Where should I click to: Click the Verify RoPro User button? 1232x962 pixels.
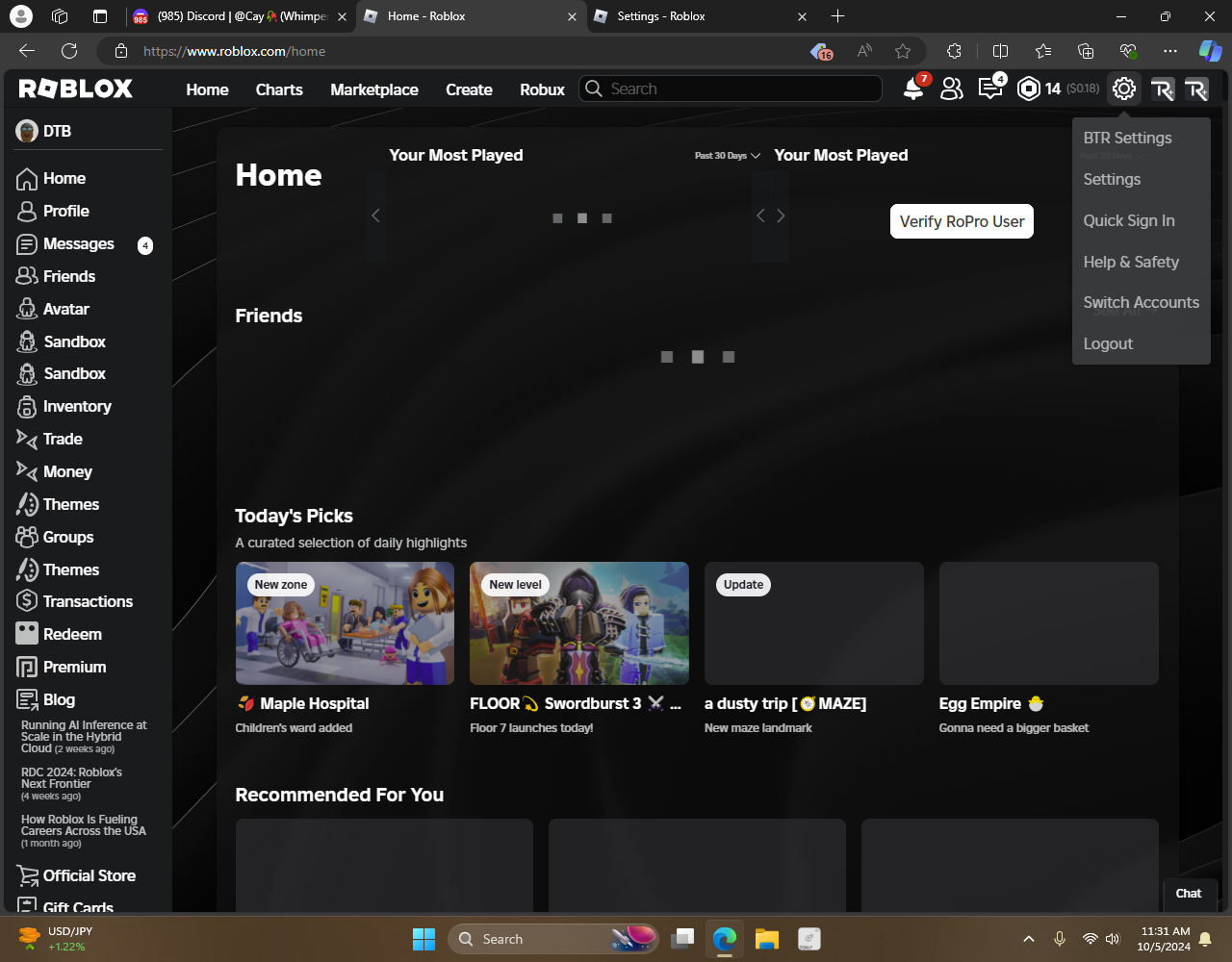pyautogui.click(x=962, y=221)
